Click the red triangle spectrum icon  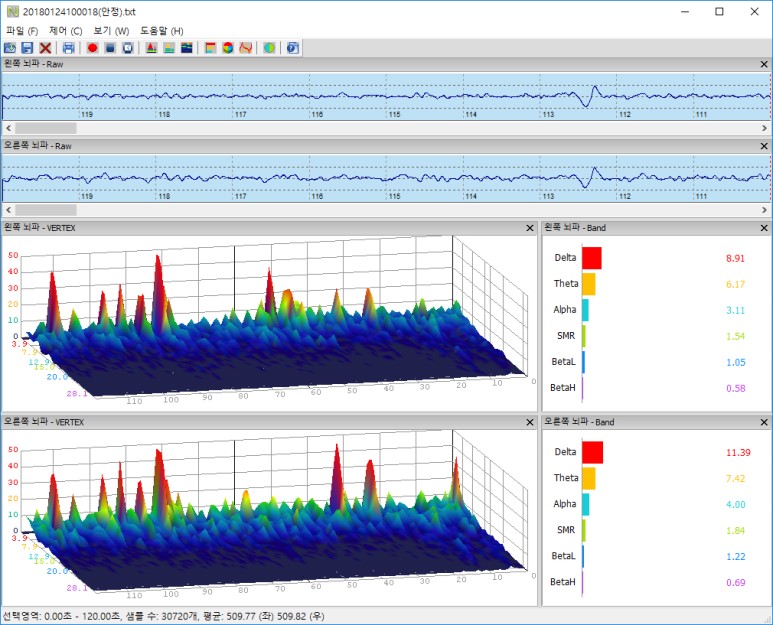pyautogui.click(x=151, y=48)
